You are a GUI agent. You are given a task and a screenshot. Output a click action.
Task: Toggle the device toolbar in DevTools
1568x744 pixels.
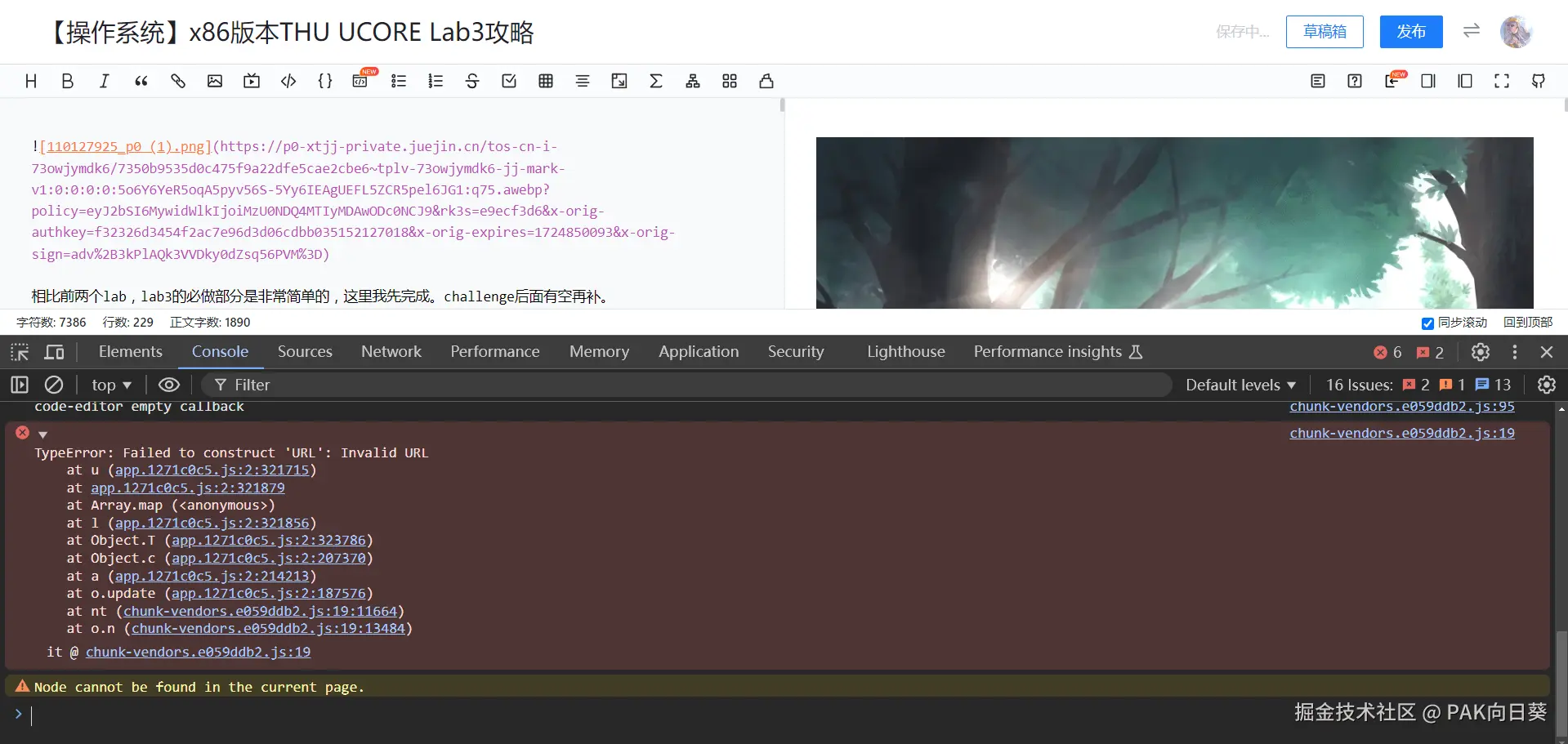[55, 352]
